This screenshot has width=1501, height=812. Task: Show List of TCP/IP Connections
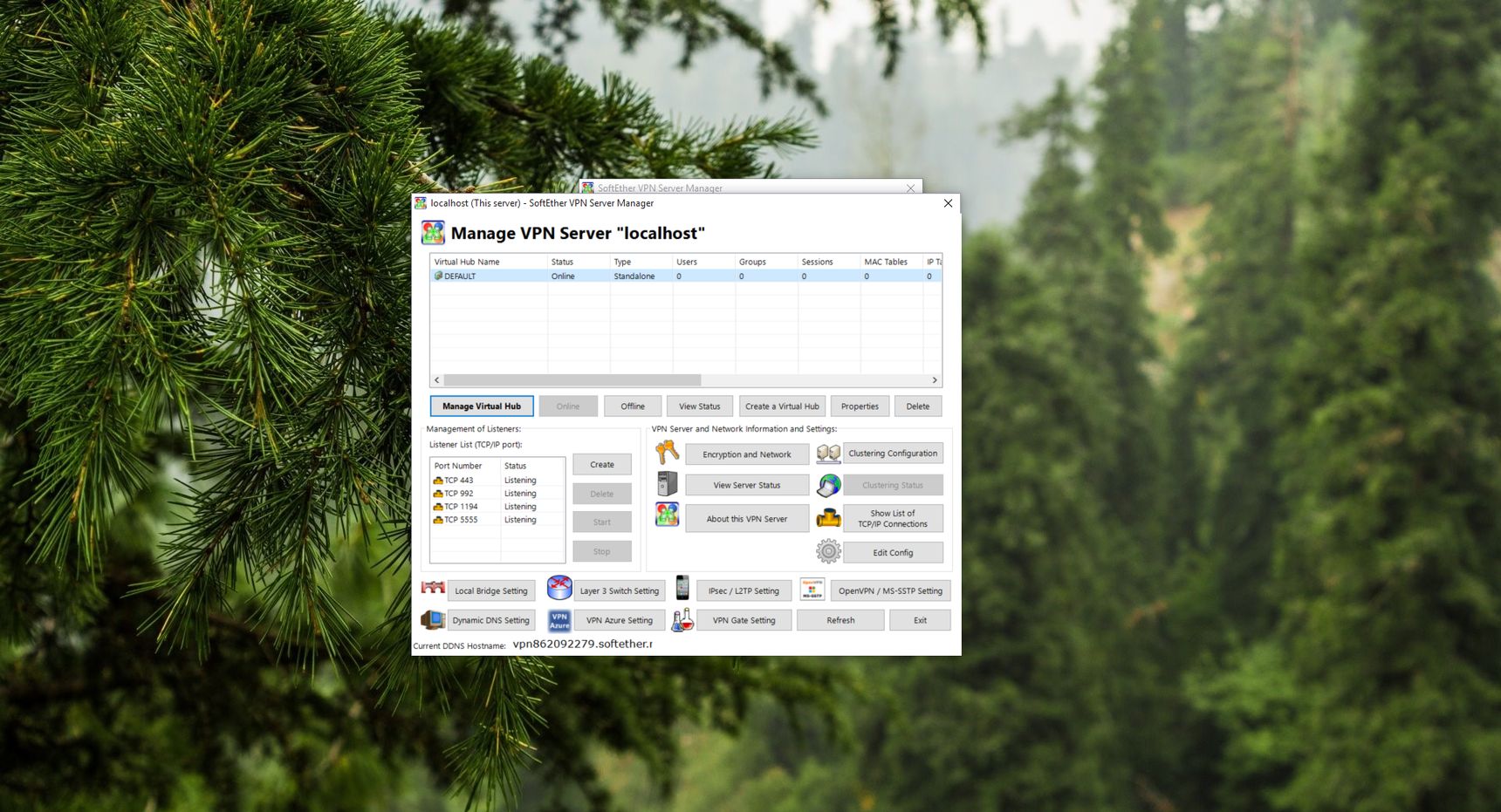(893, 519)
